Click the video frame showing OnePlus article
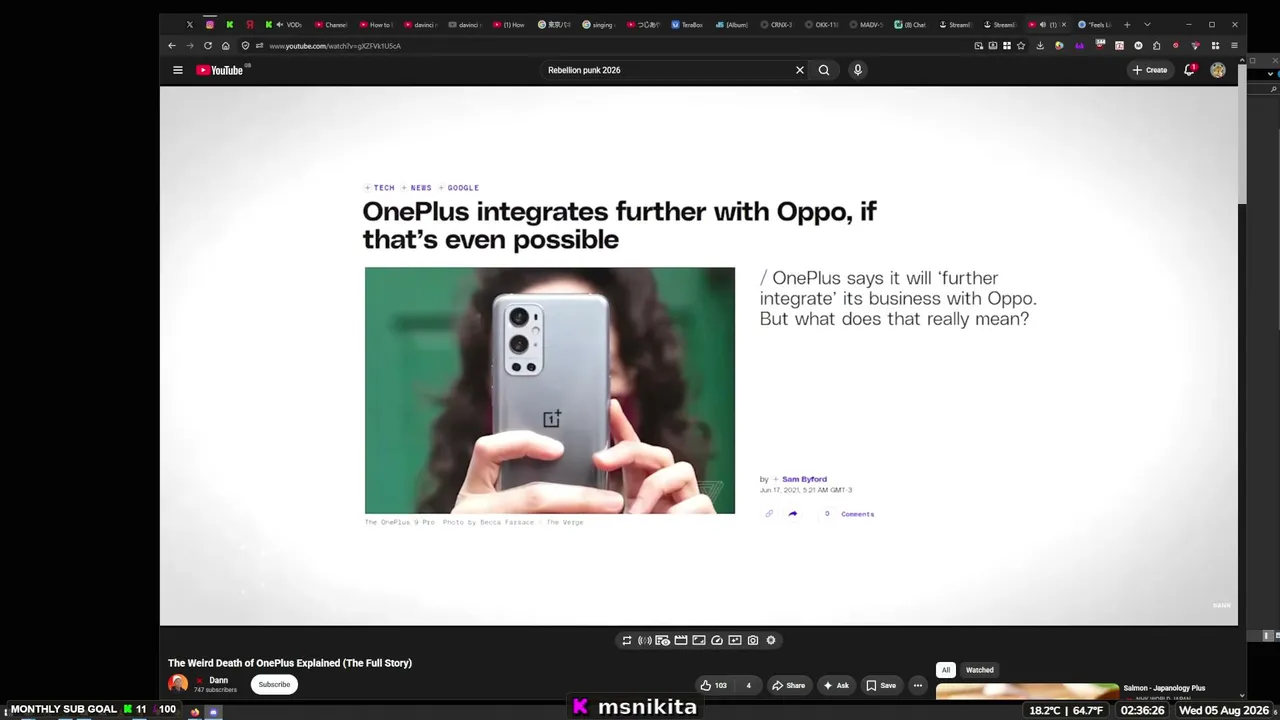 pos(699,356)
